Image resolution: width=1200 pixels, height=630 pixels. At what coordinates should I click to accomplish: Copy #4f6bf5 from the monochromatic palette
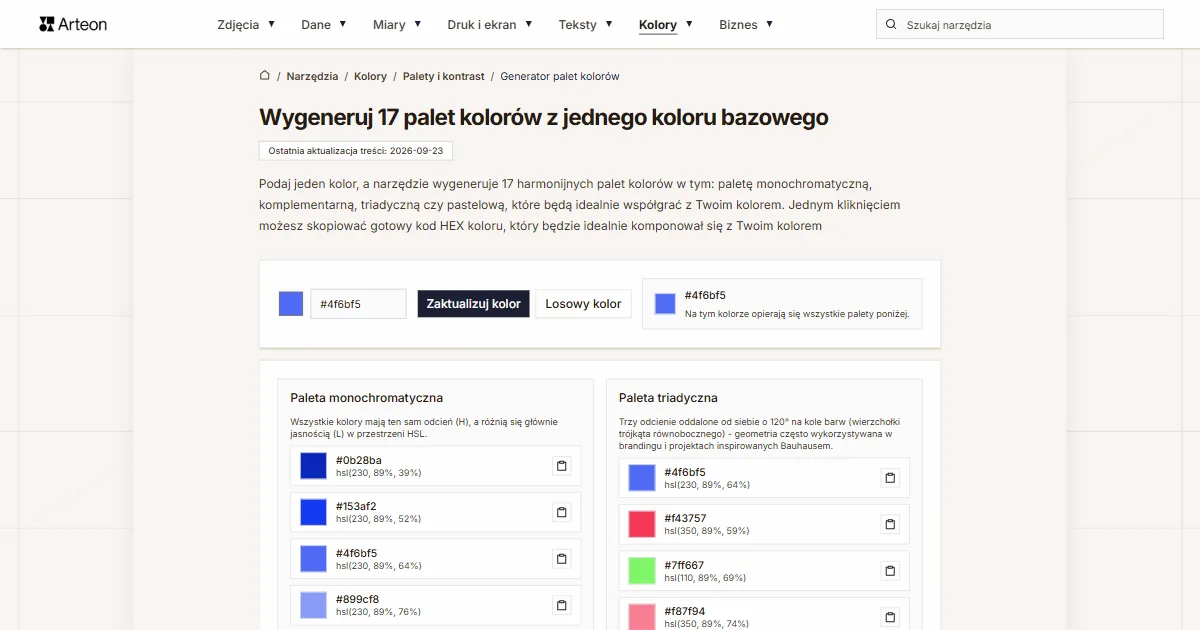click(562, 559)
